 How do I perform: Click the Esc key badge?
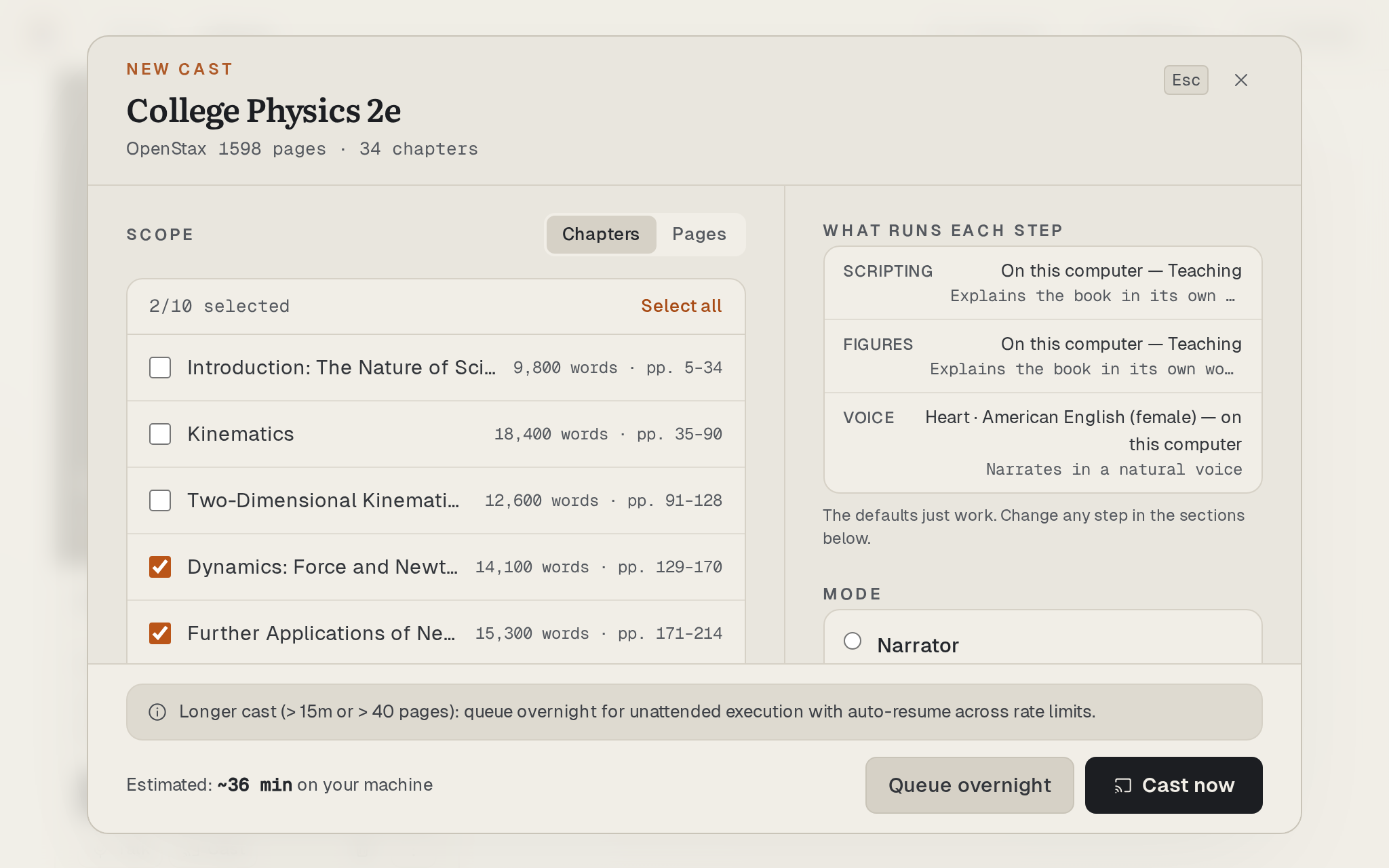click(1186, 80)
